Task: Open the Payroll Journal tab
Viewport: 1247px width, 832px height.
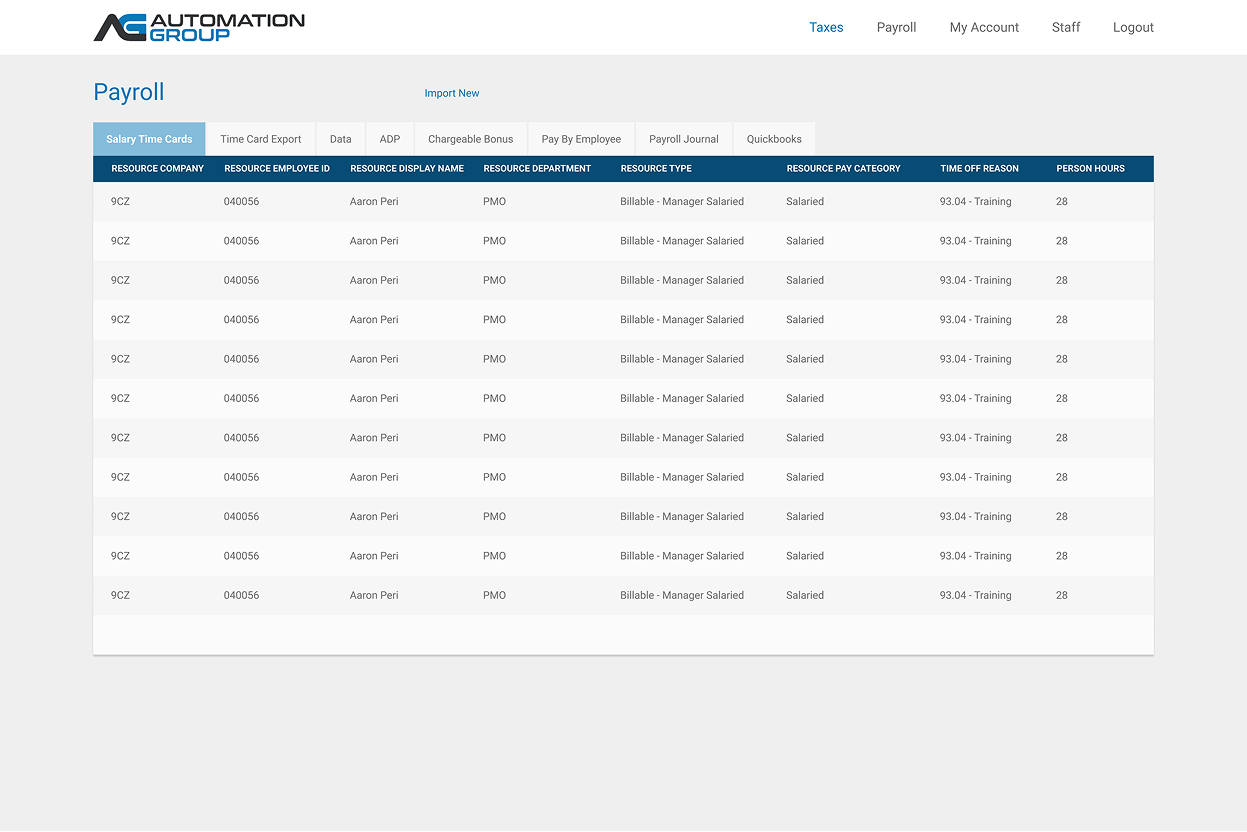Action: [684, 139]
